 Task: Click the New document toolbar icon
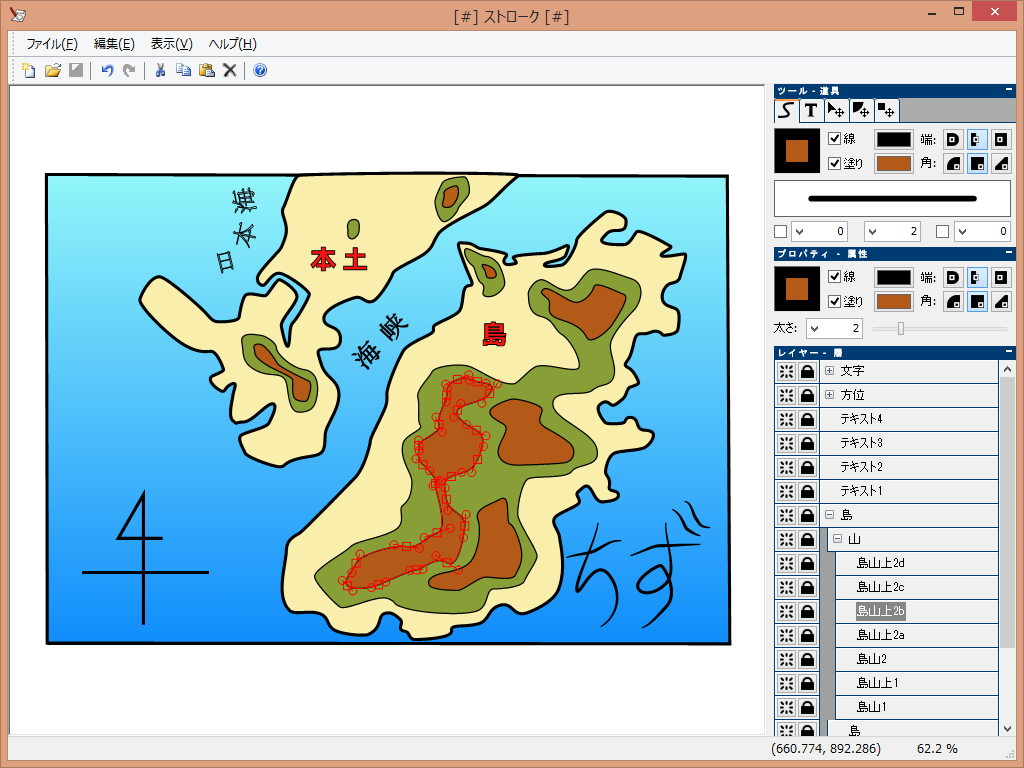[29, 70]
